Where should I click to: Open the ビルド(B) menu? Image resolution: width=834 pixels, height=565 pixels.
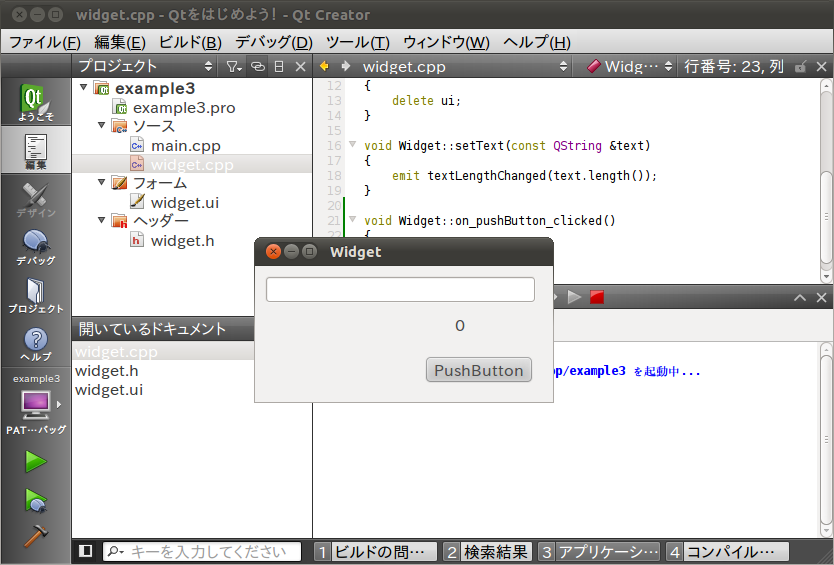point(190,42)
